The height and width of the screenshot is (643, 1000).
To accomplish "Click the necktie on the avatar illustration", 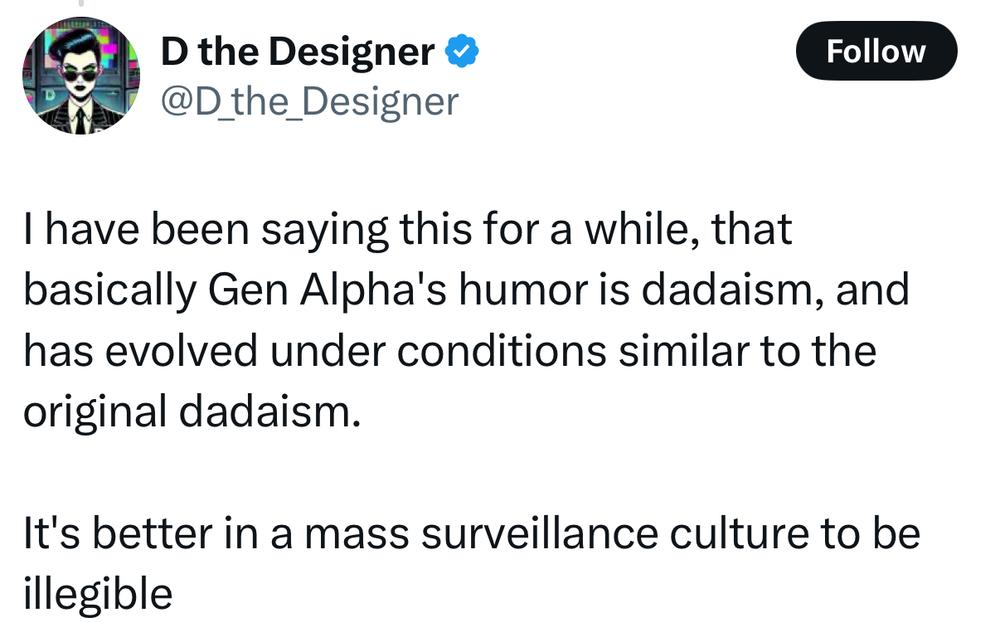I will click(80, 120).
